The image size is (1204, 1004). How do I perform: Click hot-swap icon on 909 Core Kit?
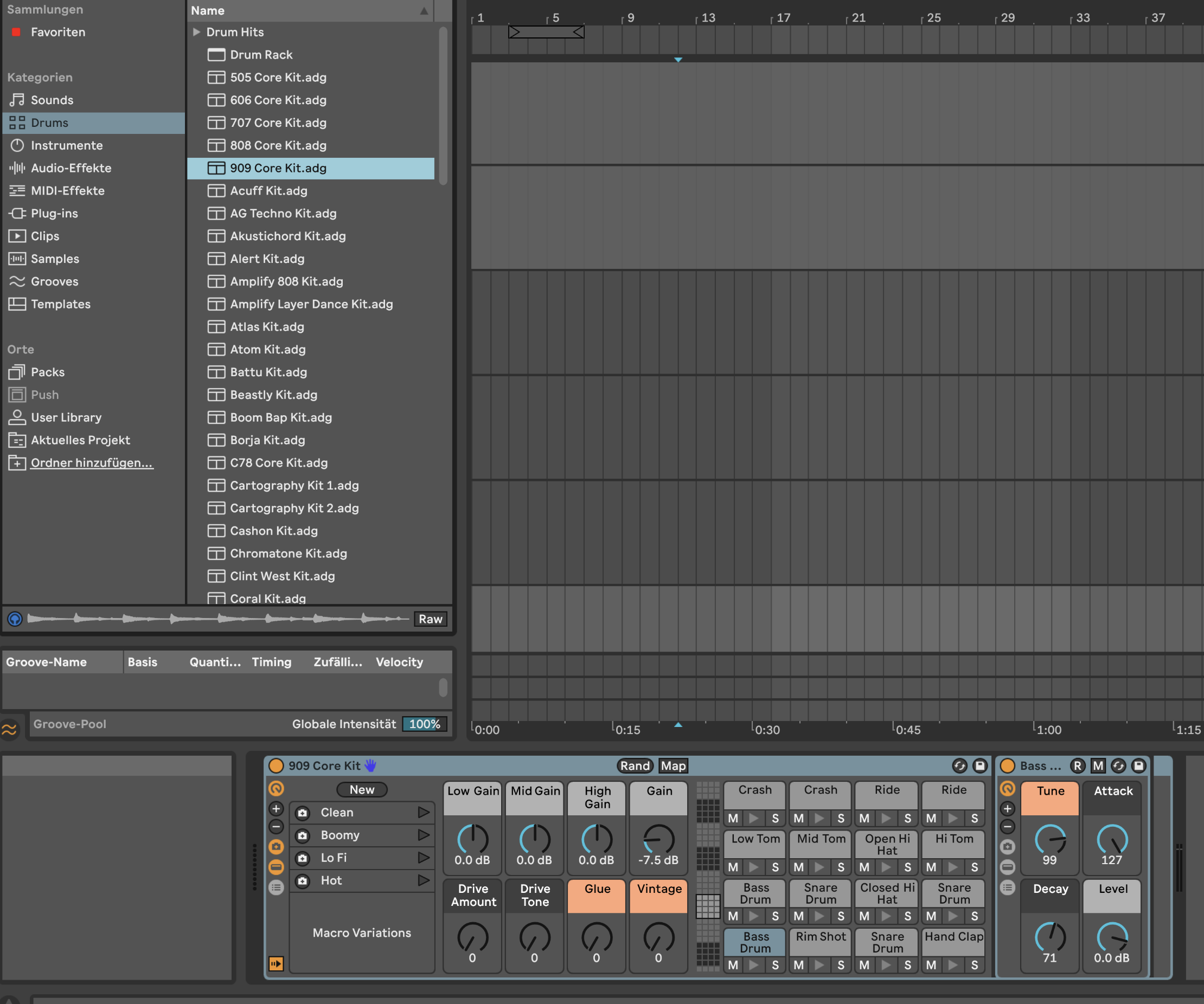[959, 765]
